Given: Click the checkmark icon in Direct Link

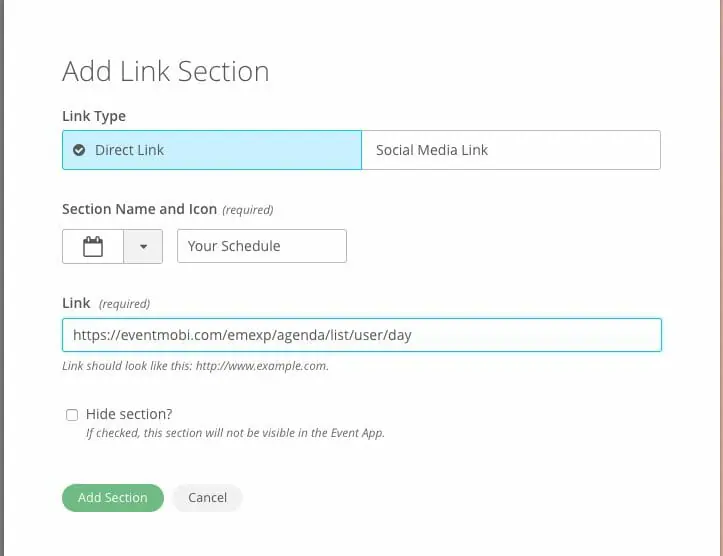Looking at the screenshot, I should coord(79,151).
